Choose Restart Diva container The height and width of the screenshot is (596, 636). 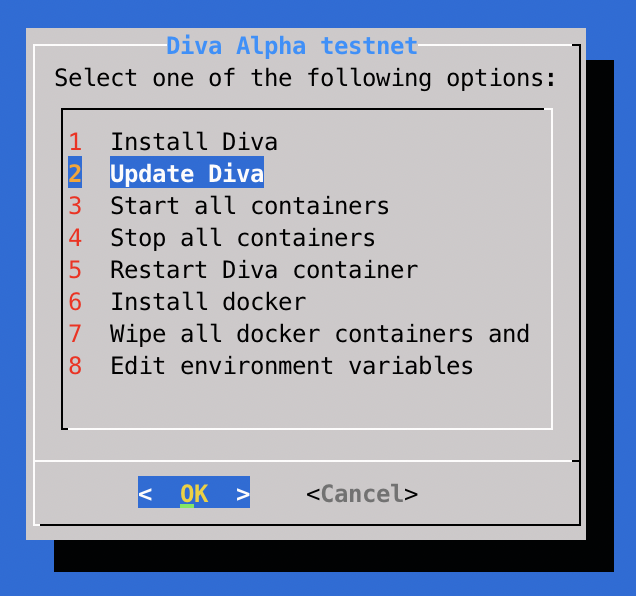[x=263, y=270]
